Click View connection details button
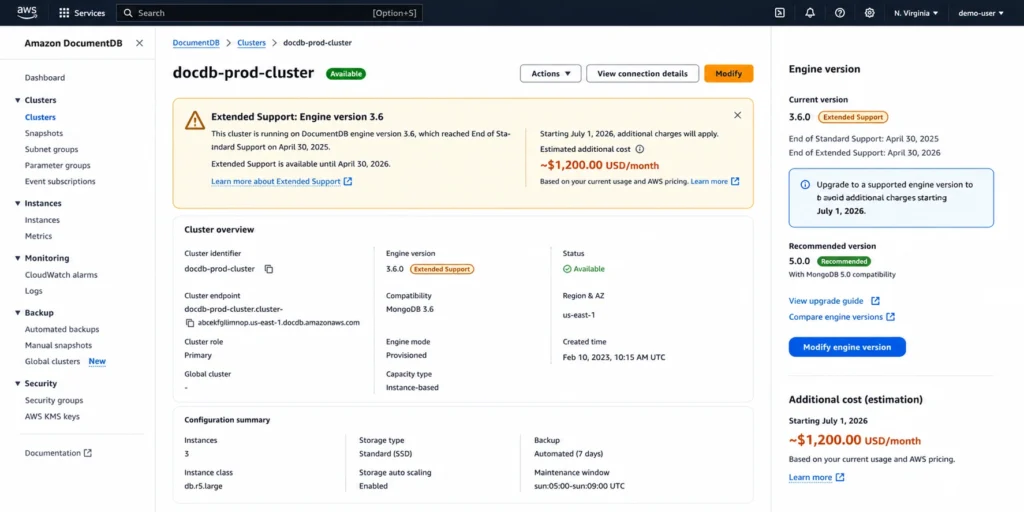Viewport: 1024px width, 512px height. [643, 74]
